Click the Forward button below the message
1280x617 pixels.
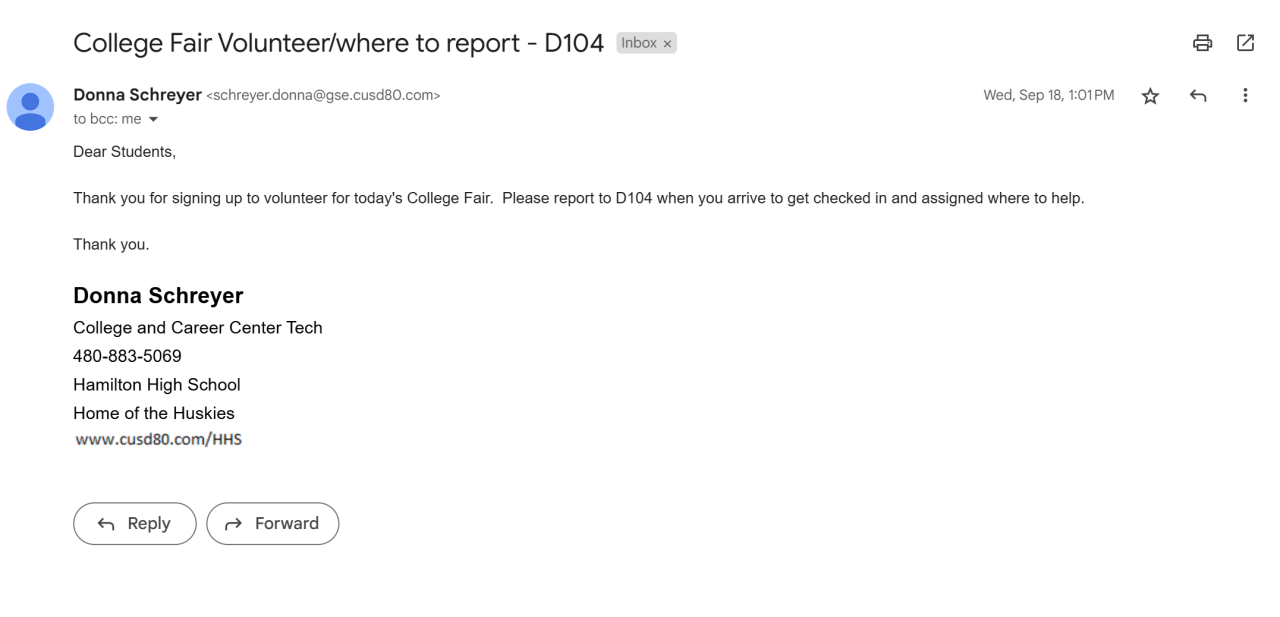(x=272, y=524)
